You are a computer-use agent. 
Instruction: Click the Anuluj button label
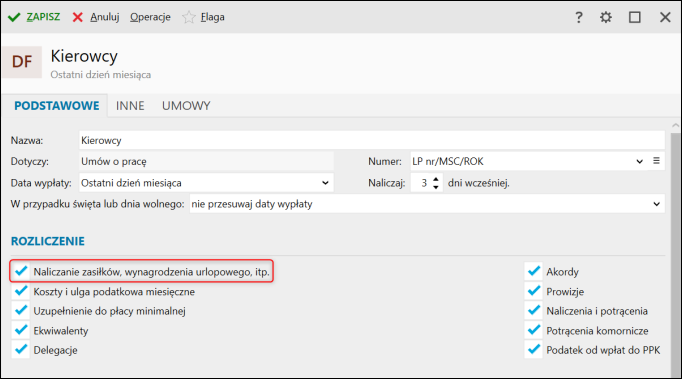pyautogui.click(x=105, y=17)
